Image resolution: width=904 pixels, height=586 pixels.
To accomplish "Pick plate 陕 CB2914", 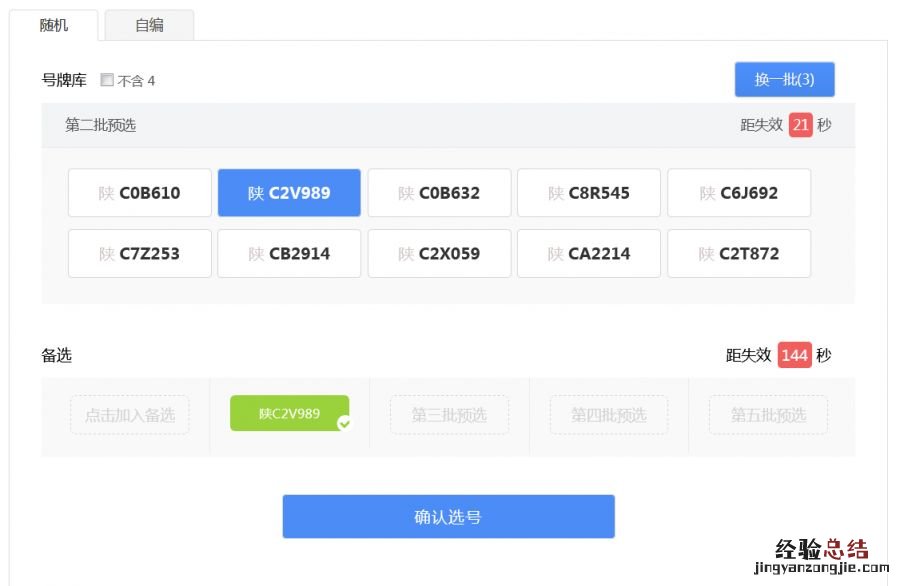I will coord(289,254).
